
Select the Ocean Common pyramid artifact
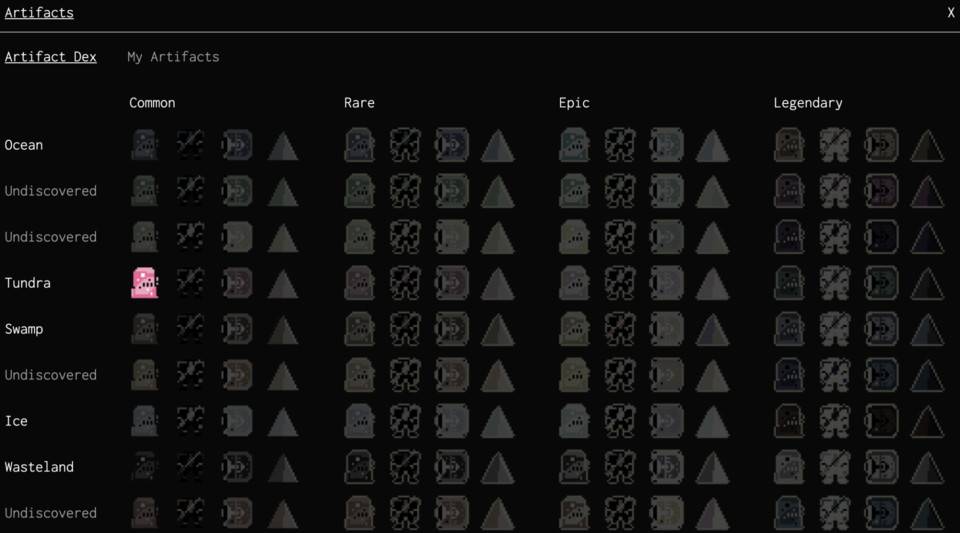pos(283,146)
